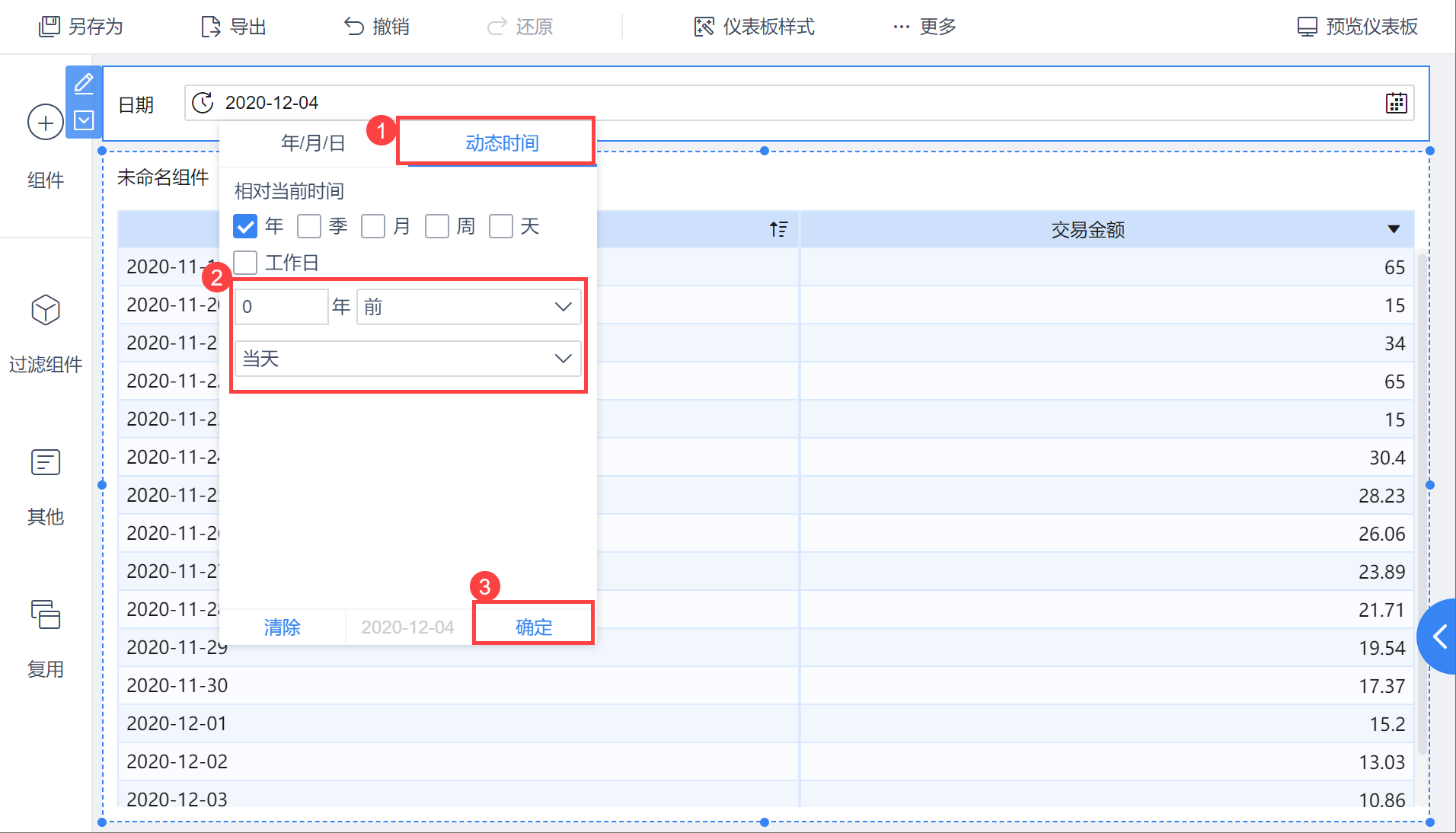1456x833 pixels.
Task: Click the calendar icon in date field
Action: [x=1397, y=103]
